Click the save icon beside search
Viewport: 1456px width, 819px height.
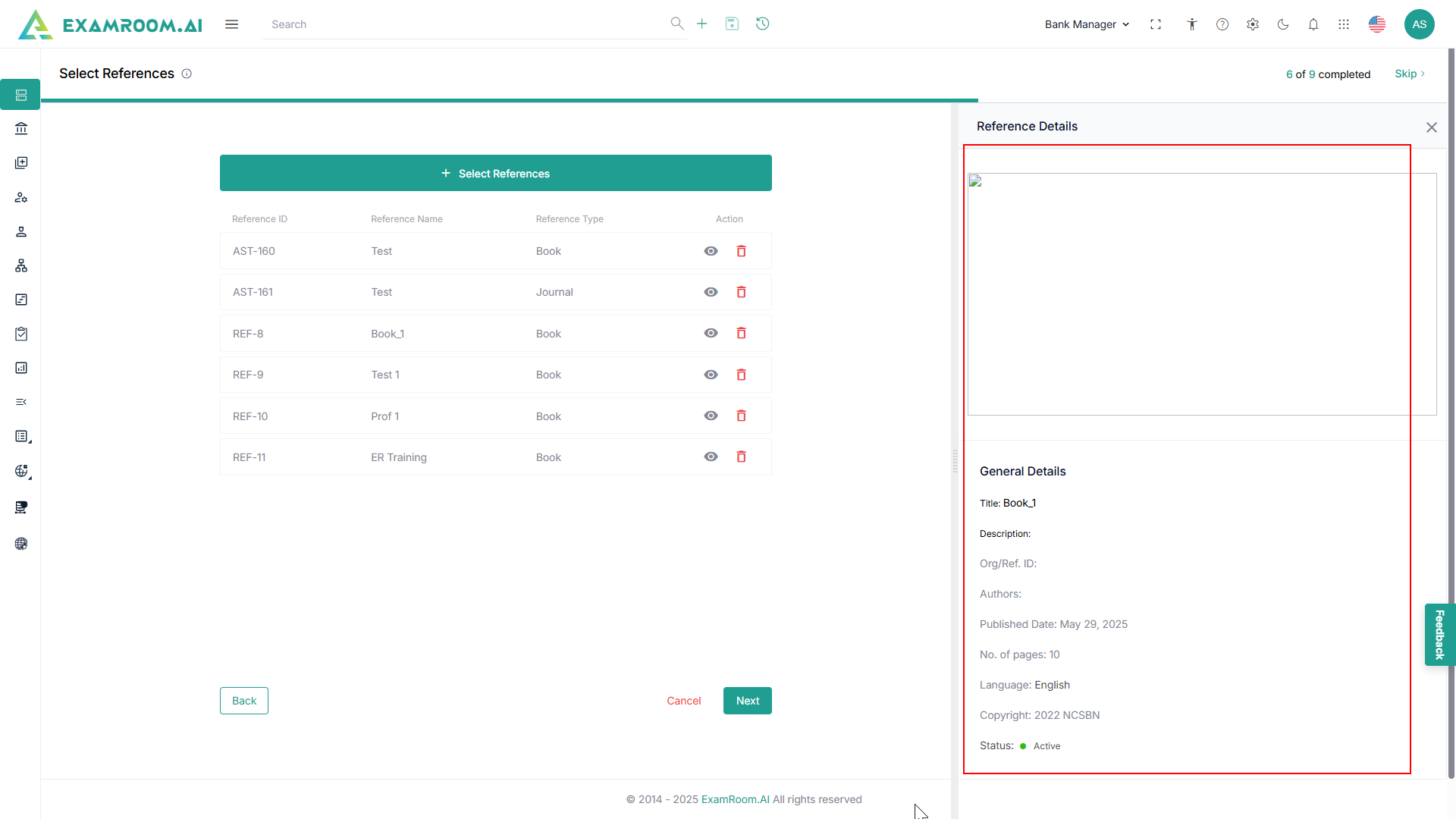[732, 24]
